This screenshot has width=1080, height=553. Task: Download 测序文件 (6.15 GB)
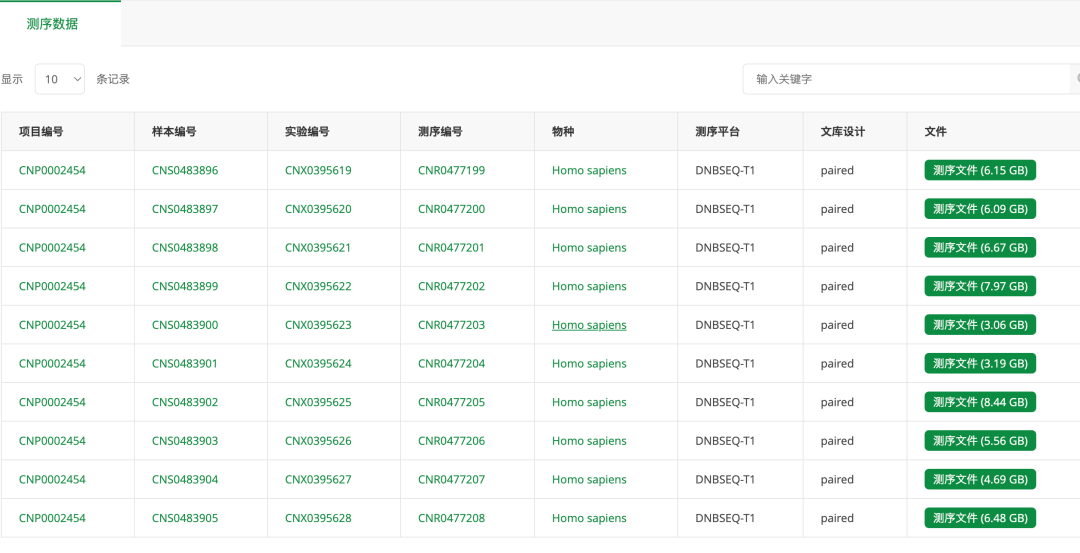(980, 170)
